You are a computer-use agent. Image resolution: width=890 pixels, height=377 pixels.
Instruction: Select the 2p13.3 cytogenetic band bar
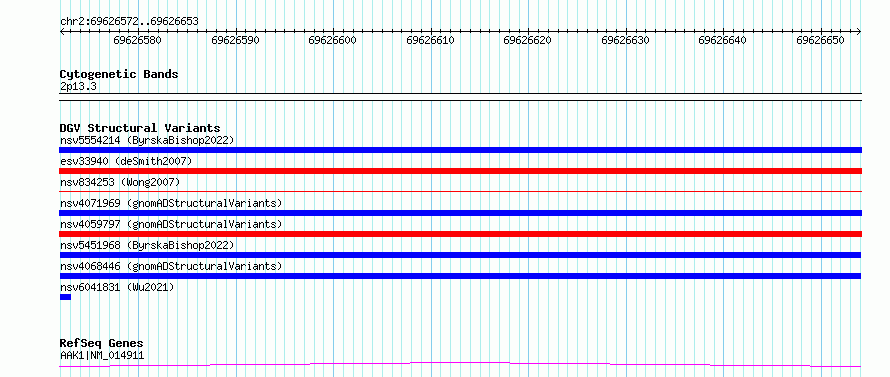tap(460, 97)
